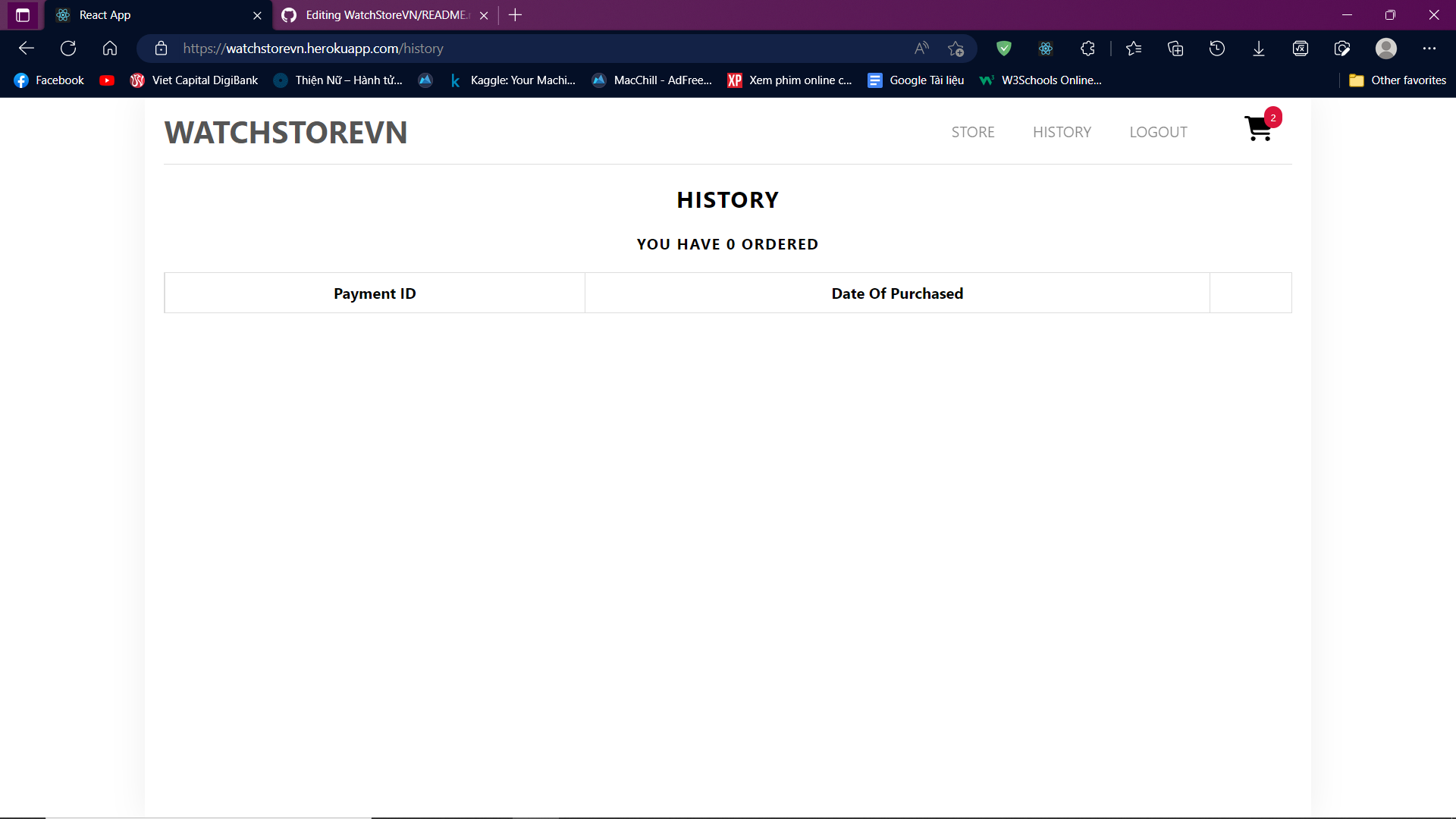Image resolution: width=1456 pixels, height=819 pixels.
Task: Click the LOGOUT navigation item
Action: click(x=1158, y=132)
